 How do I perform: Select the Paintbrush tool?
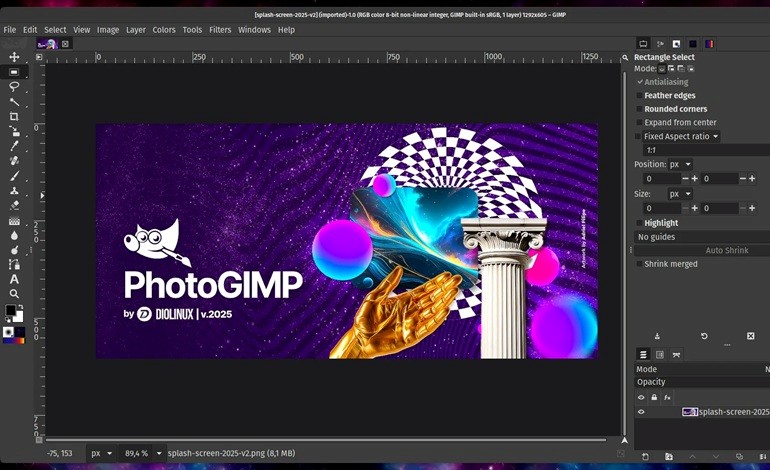[14, 176]
